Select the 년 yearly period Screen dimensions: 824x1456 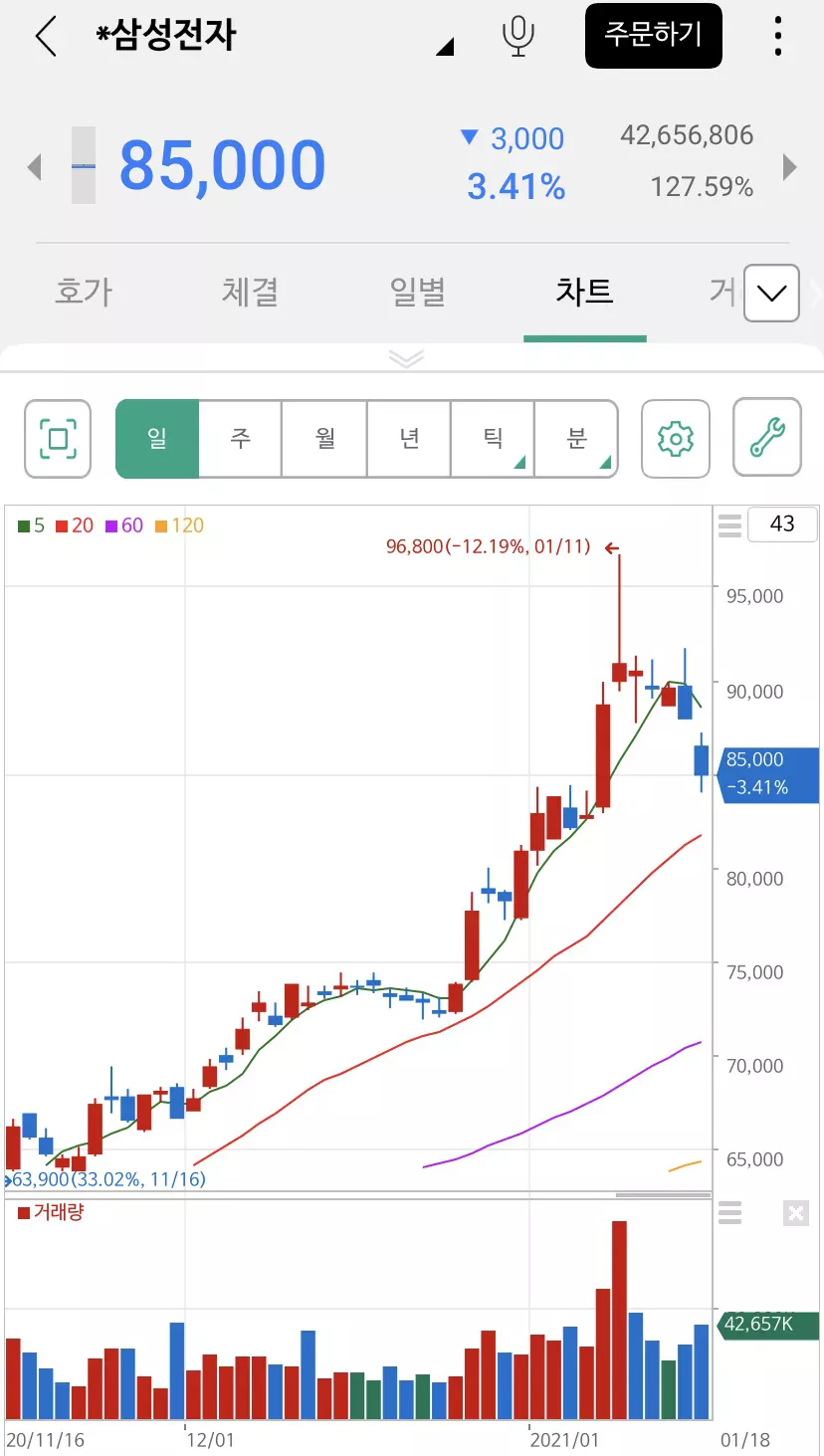pos(409,439)
